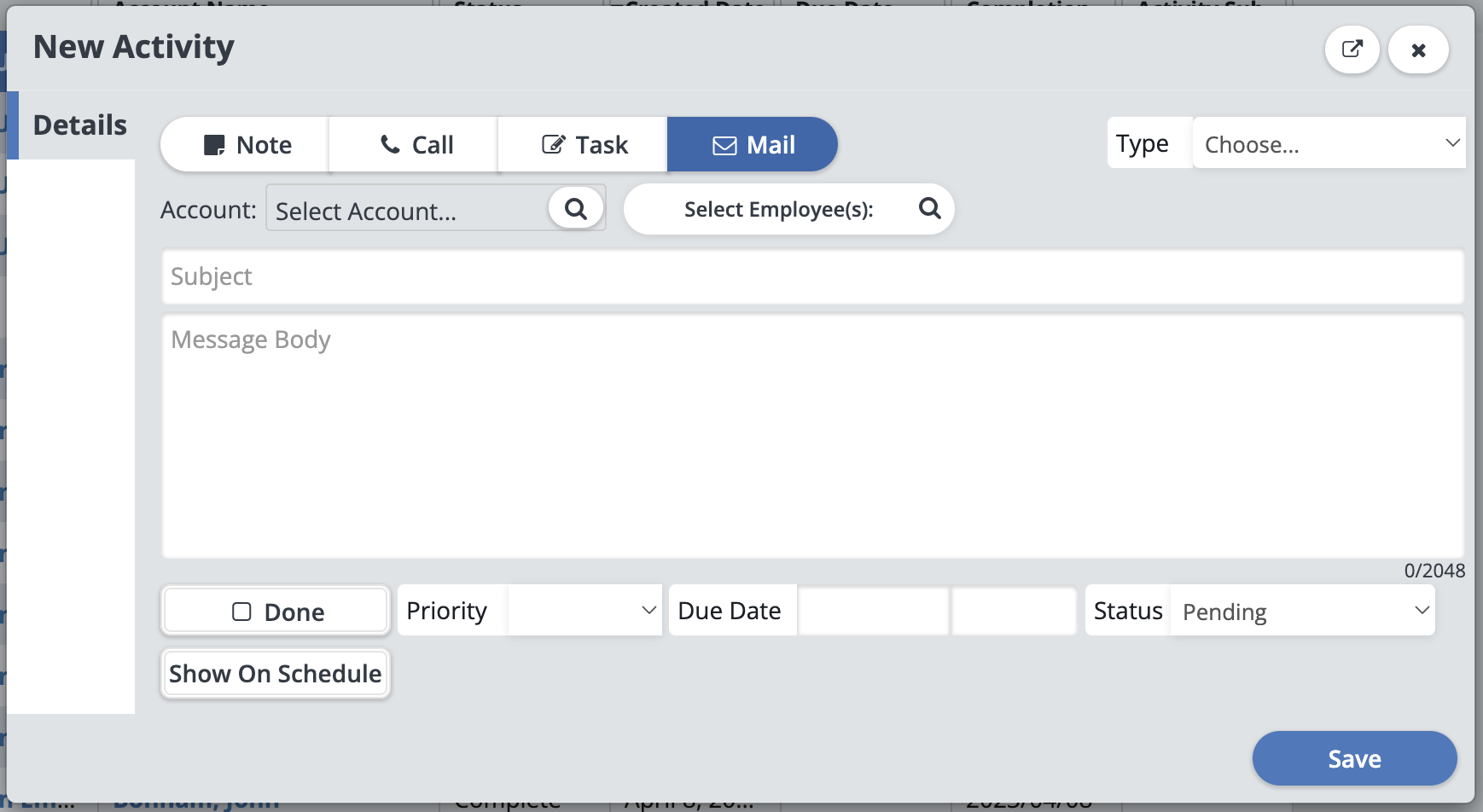
Task: Open the Details side tab
Action: 79,125
